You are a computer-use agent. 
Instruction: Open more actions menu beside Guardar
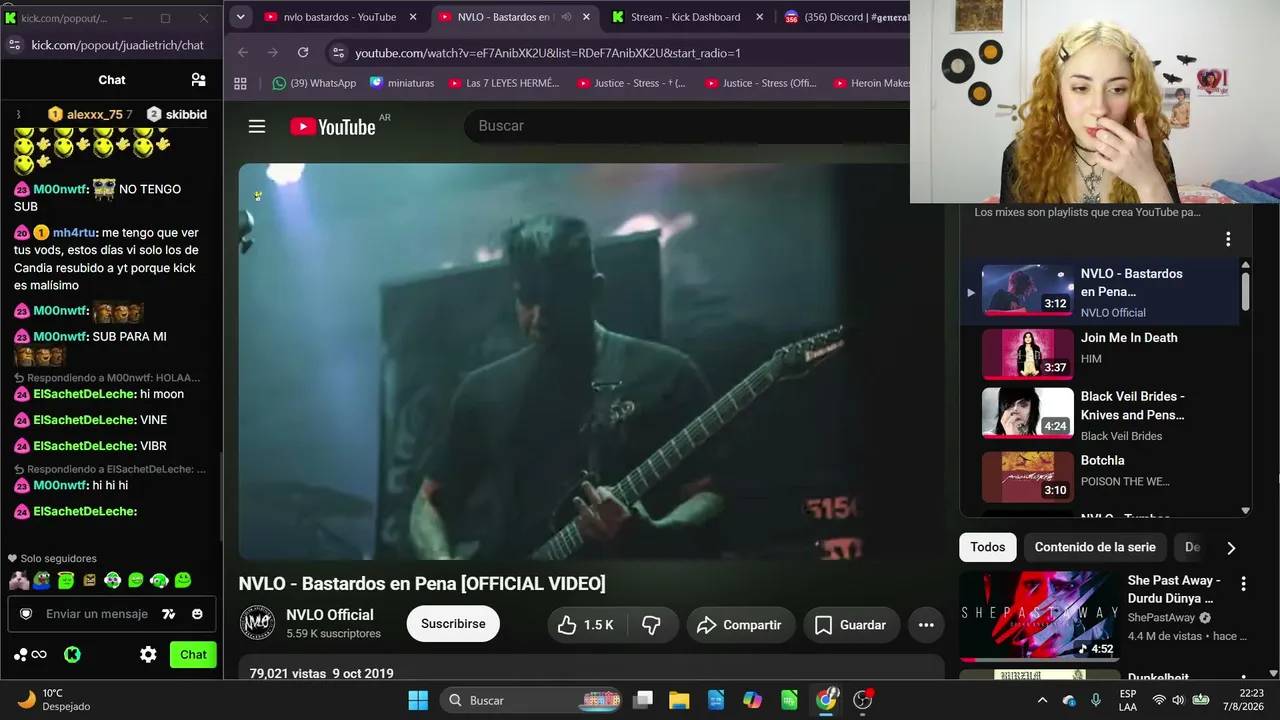926,625
